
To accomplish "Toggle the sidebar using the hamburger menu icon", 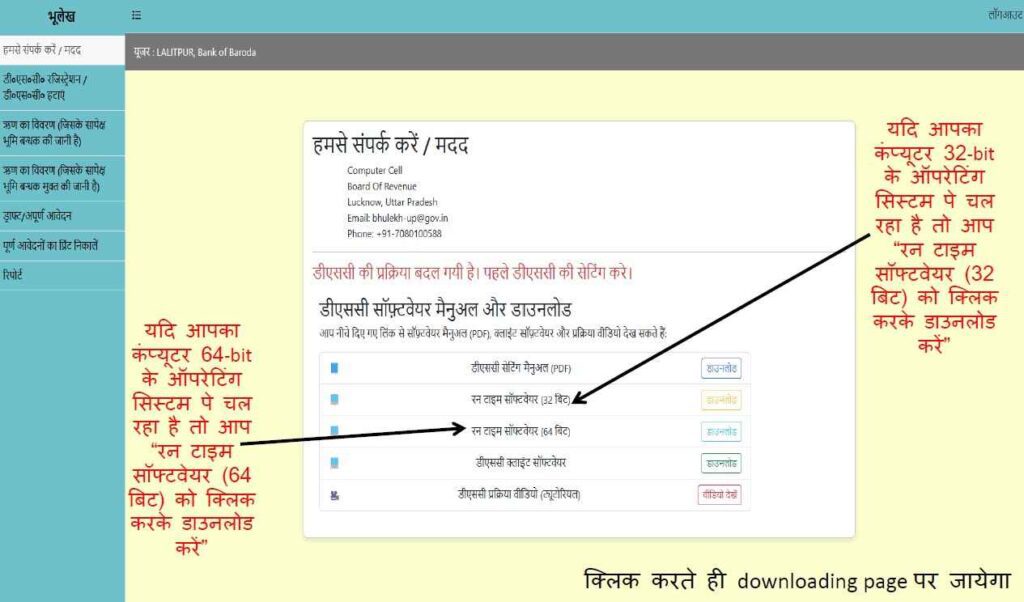I will pyautogui.click(x=136, y=16).
